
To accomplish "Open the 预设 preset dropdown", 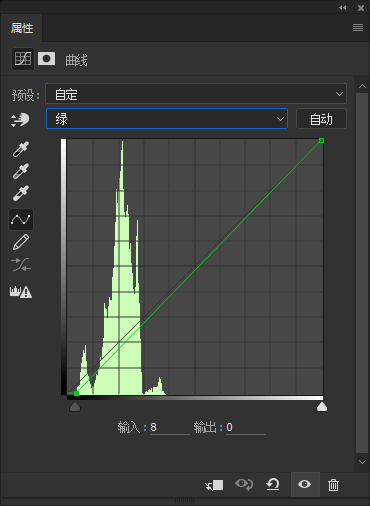I will [196, 94].
